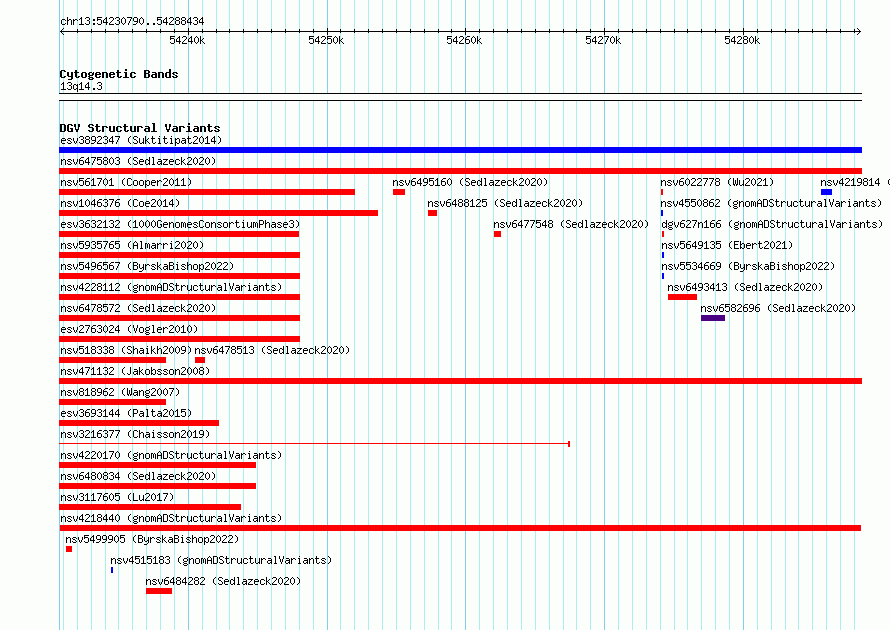The image size is (890, 630).
Task: Click the 54280k ruler mark
Action: [x=742, y=40]
